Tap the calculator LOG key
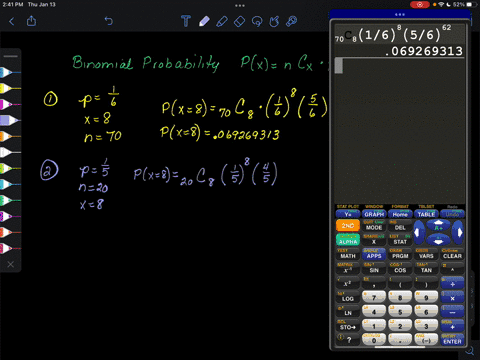The height and width of the screenshot is (360, 480). pyautogui.click(x=348, y=298)
